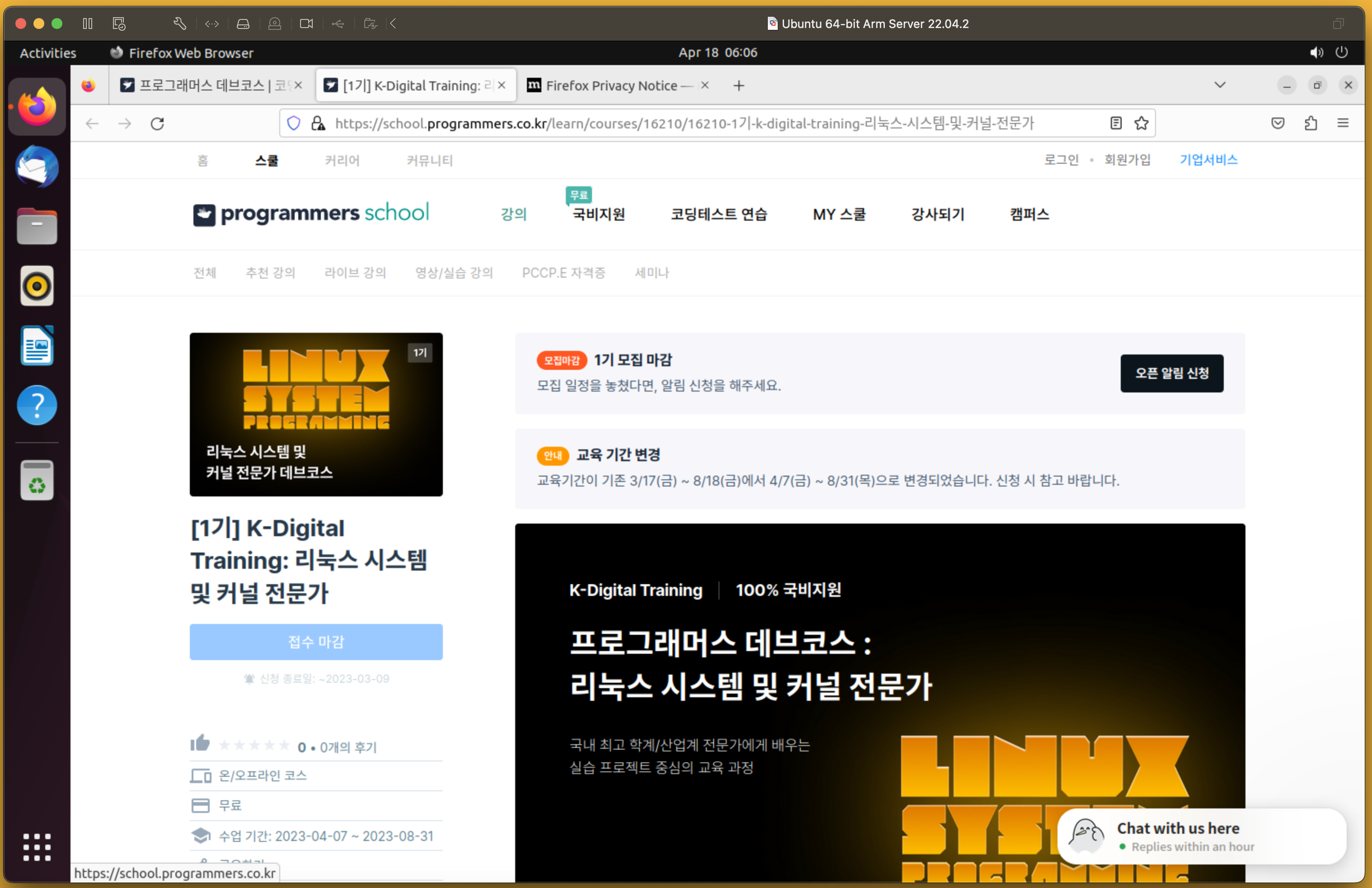Show Applications grid in the dock
Screen dimensions: 1372x888
(38, 847)
